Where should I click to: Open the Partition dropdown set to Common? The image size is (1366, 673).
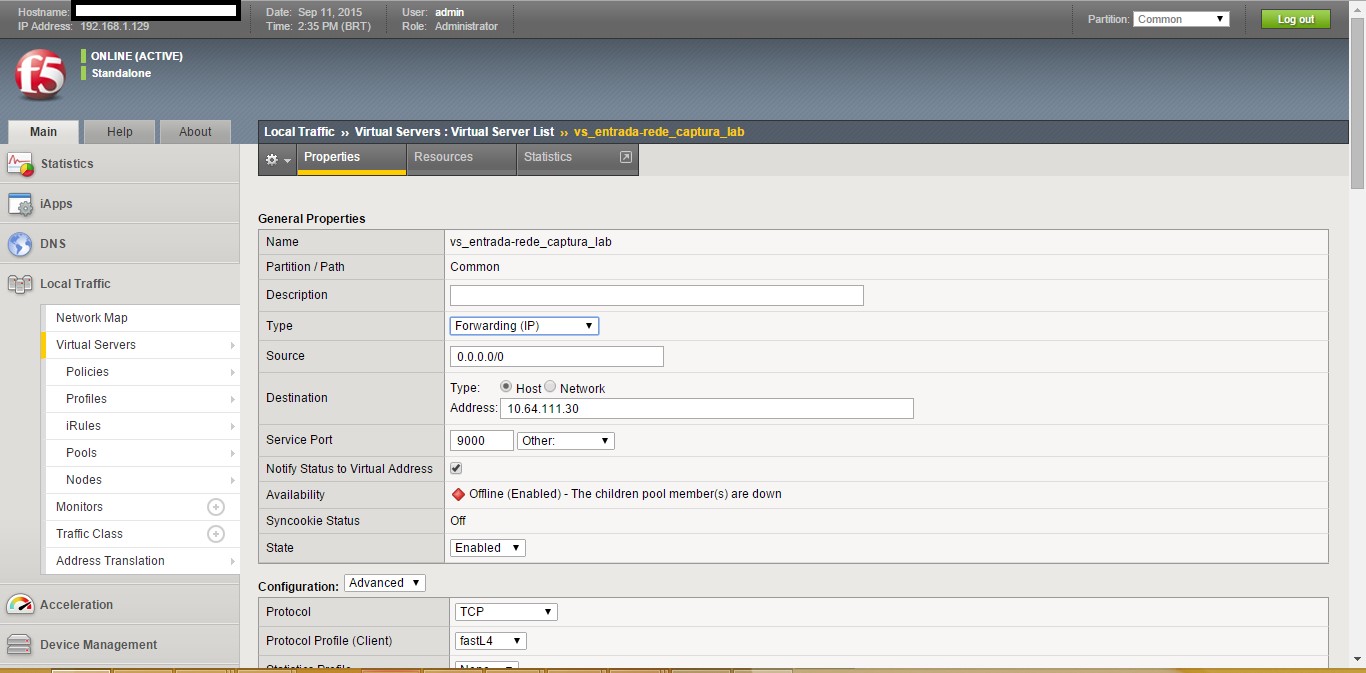click(x=1181, y=18)
